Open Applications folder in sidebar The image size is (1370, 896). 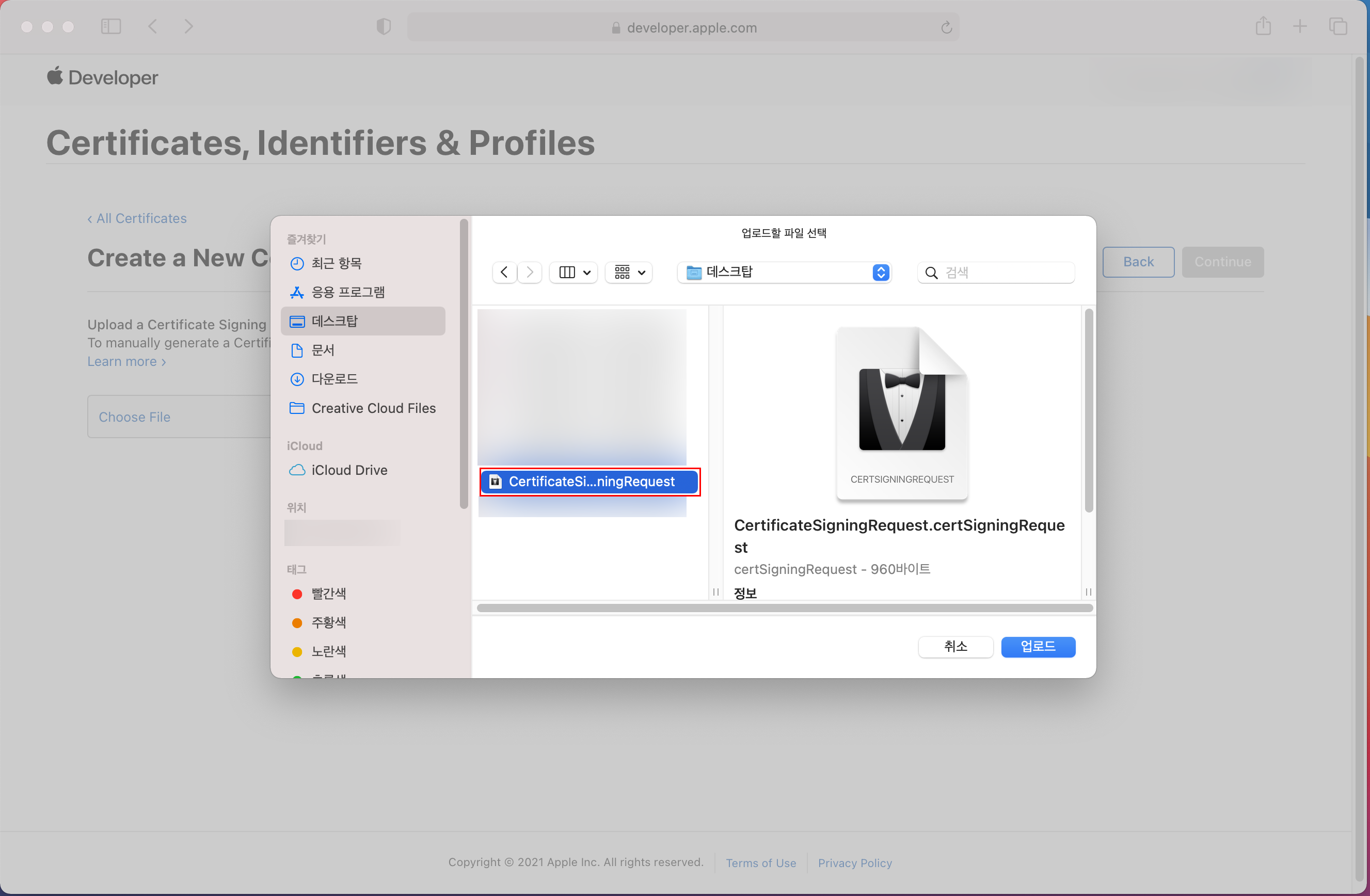click(x=348, y=292)
